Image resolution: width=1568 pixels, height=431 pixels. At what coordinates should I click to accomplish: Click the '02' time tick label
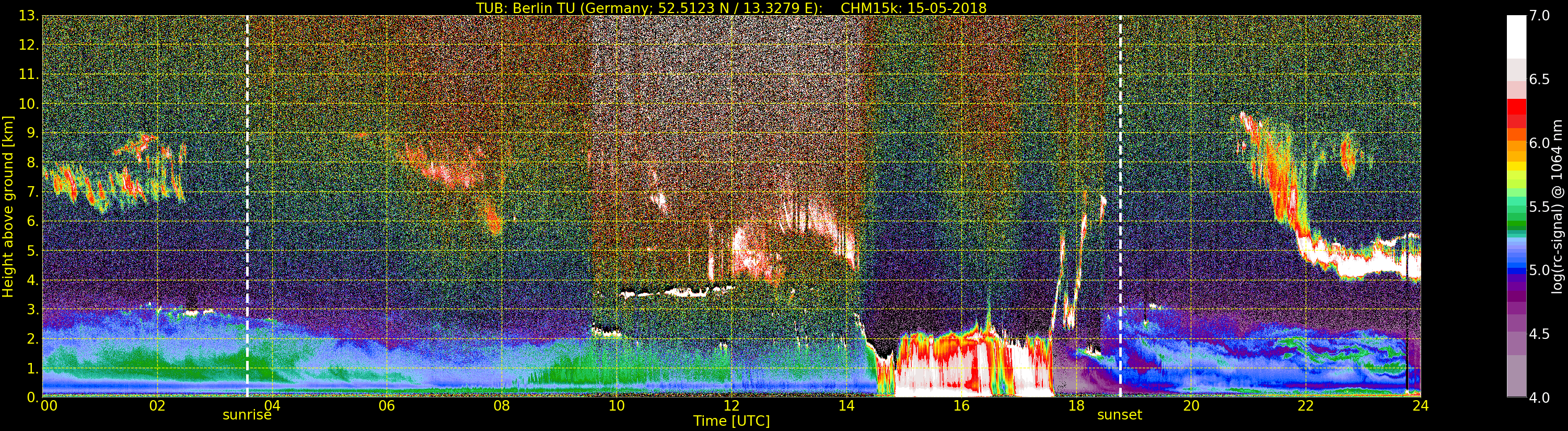[x=157, y=405]
